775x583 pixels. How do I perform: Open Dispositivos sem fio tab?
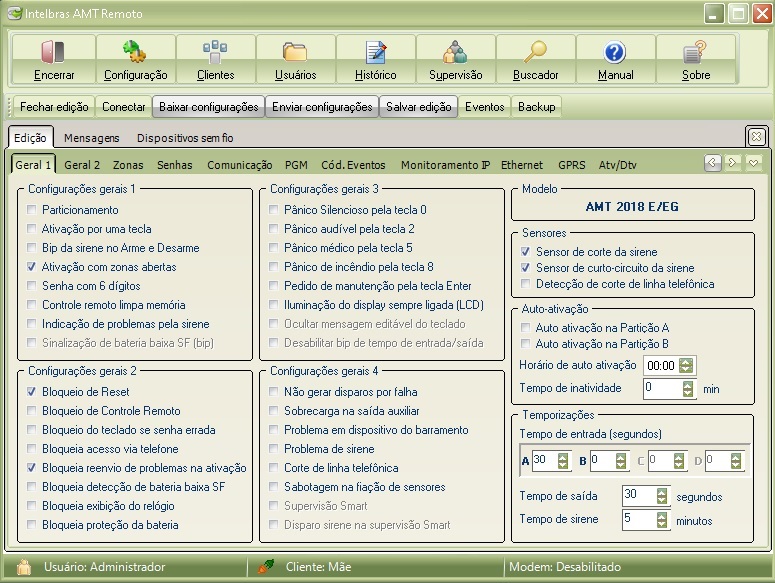click(x=185, y=138)
